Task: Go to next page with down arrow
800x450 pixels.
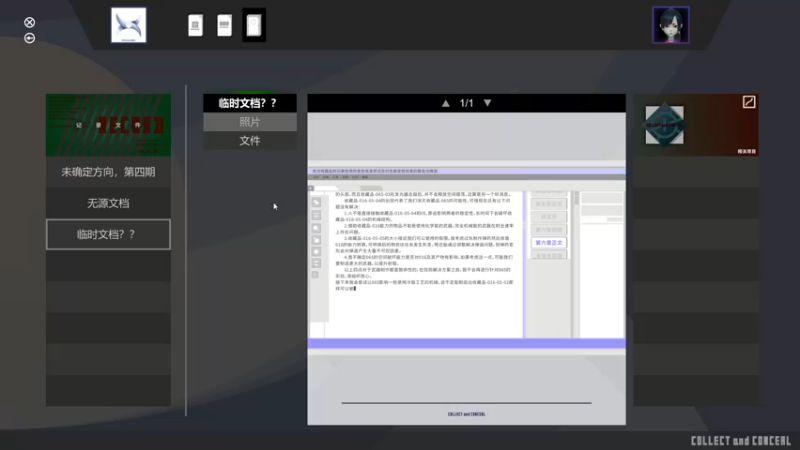Action: coord(487,103)
